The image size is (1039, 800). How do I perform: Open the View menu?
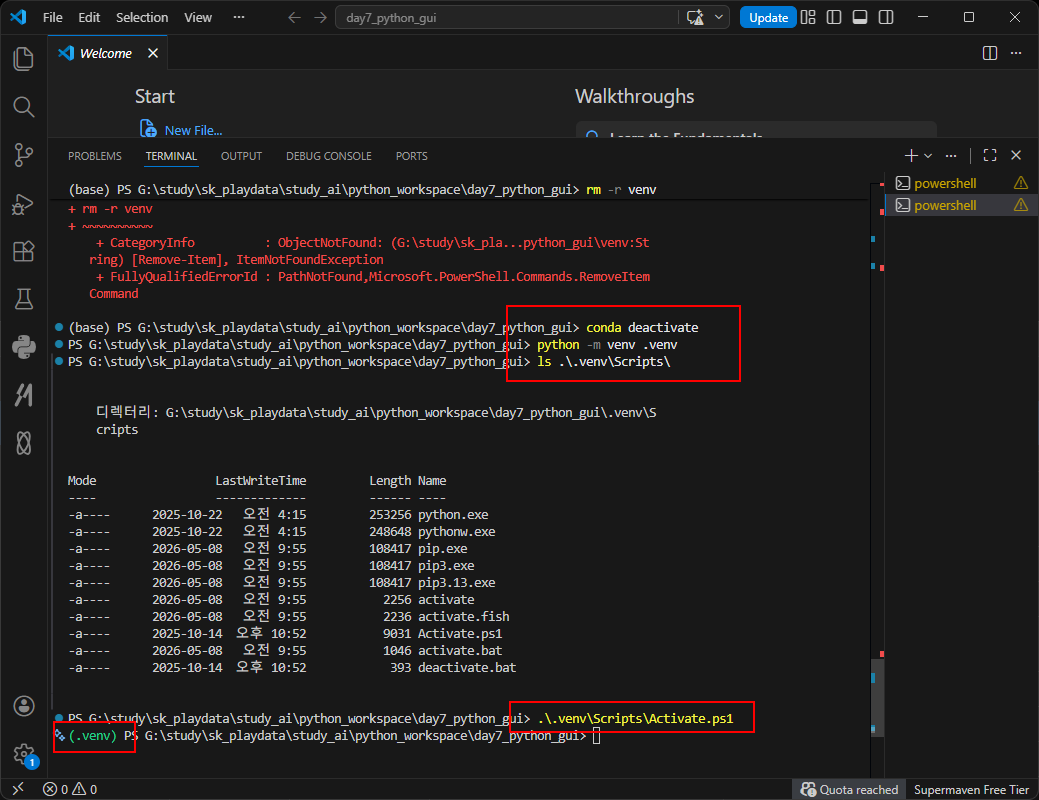[x=197, y=17]
